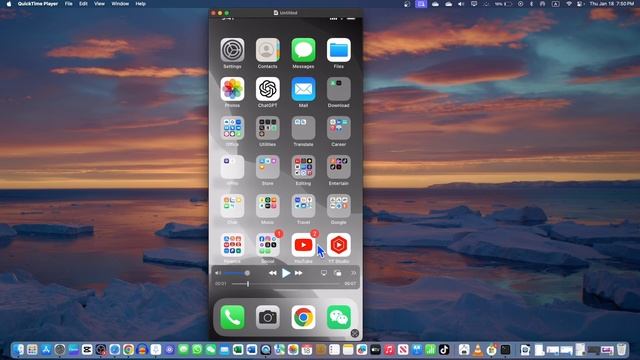Open WhatsApp from the Dock

tap(197, 349)
